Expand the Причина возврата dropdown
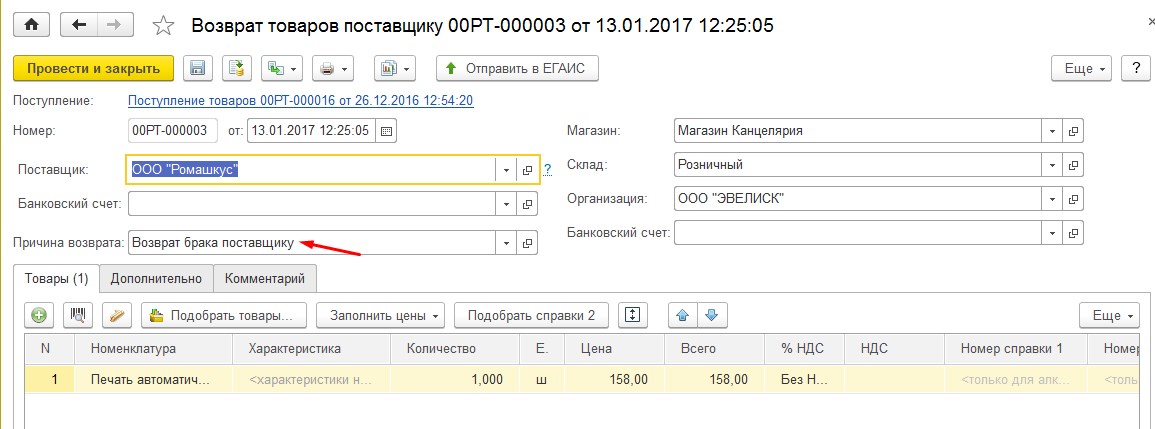1155x429 pixels. [506, 243]
